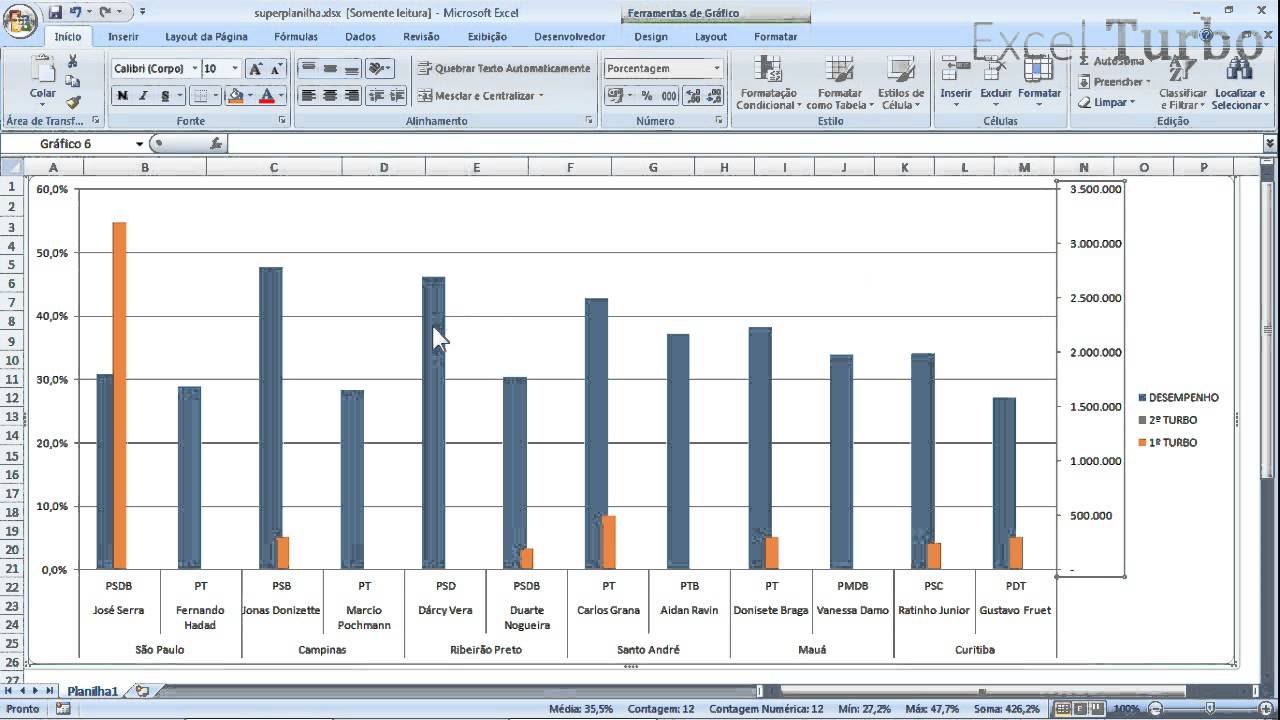Save the workbook from Quick Access toolbar

tap(55, 12)
